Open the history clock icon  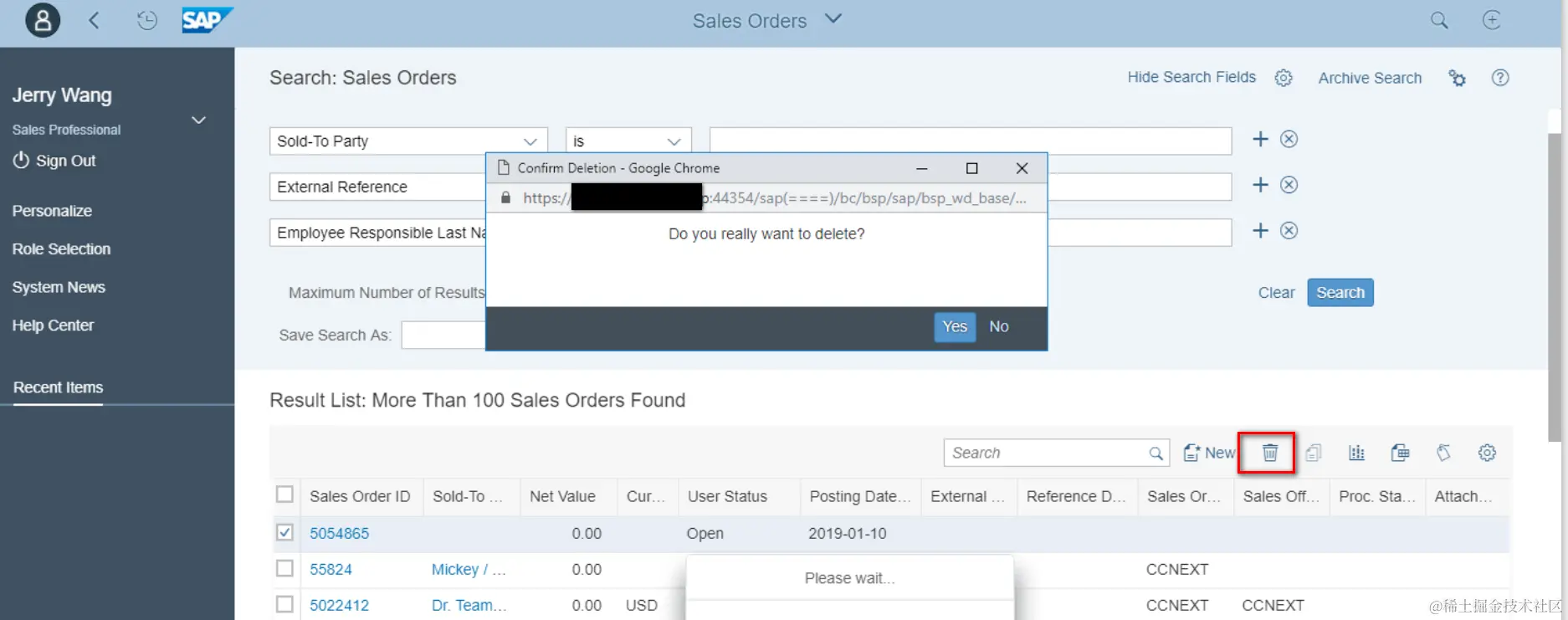click(146, 20)
